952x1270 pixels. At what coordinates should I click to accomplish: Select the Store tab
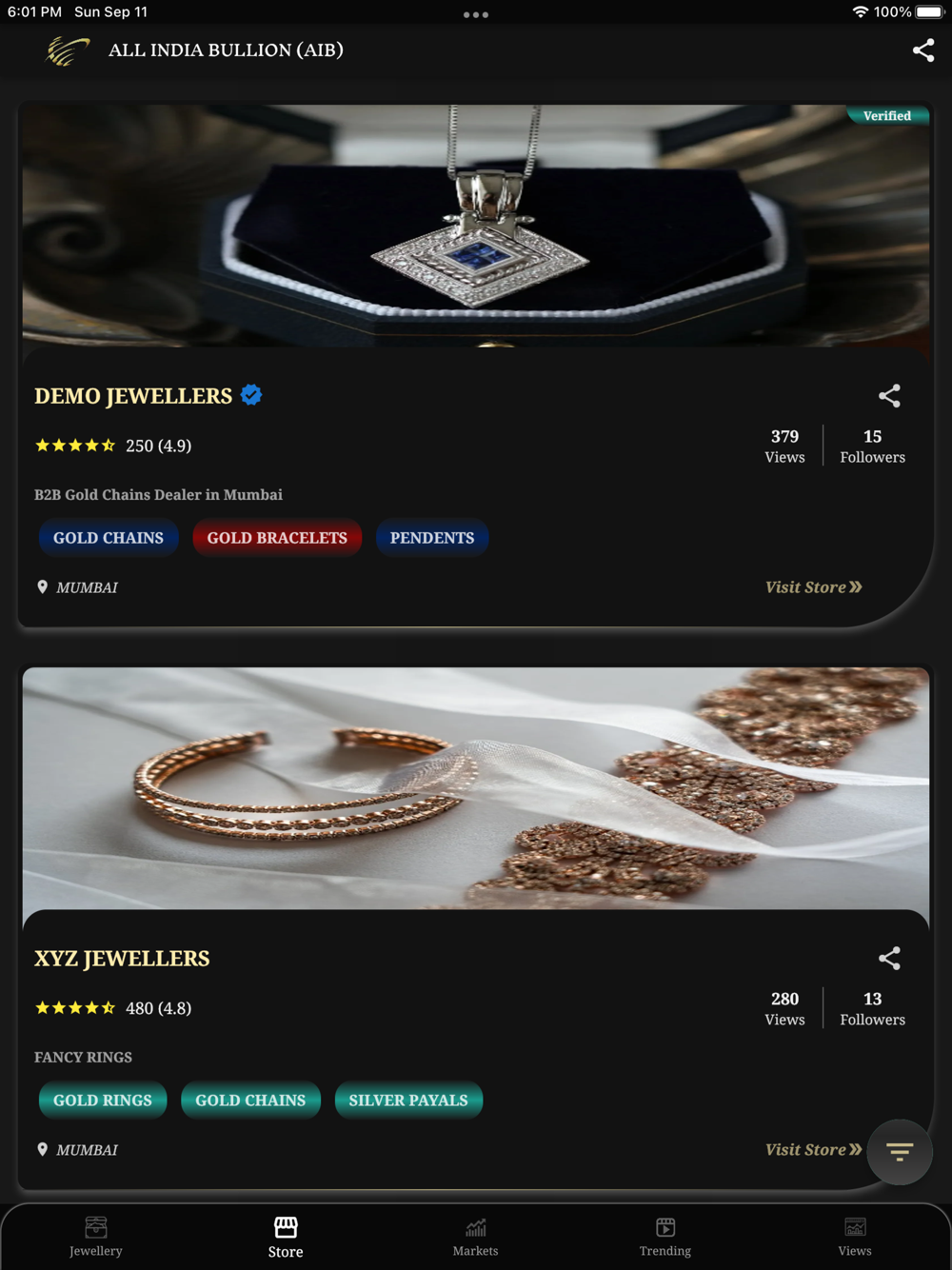coord(286,1238)
